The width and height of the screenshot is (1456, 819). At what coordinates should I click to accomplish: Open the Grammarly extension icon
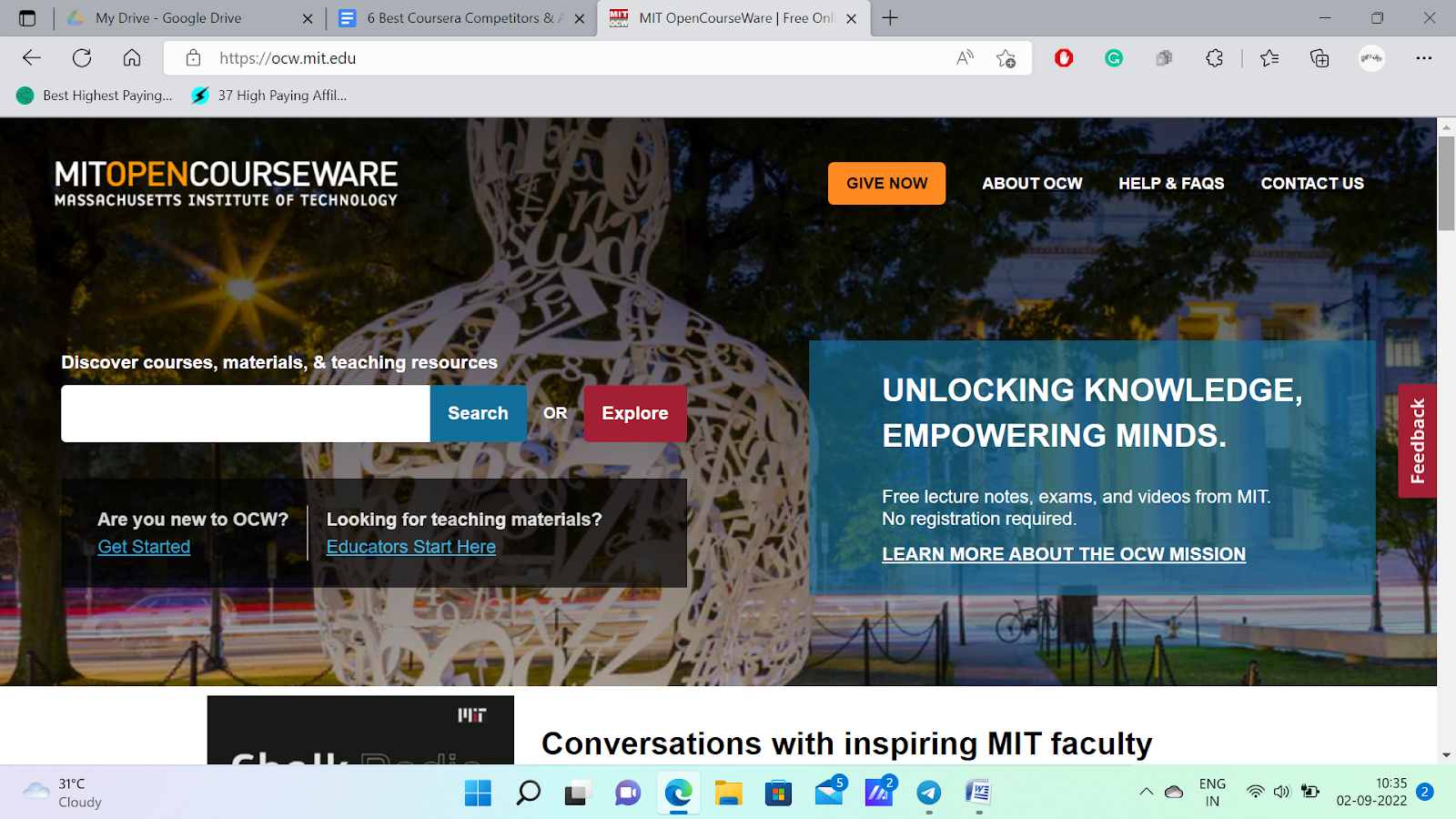tap(1114, 58)
